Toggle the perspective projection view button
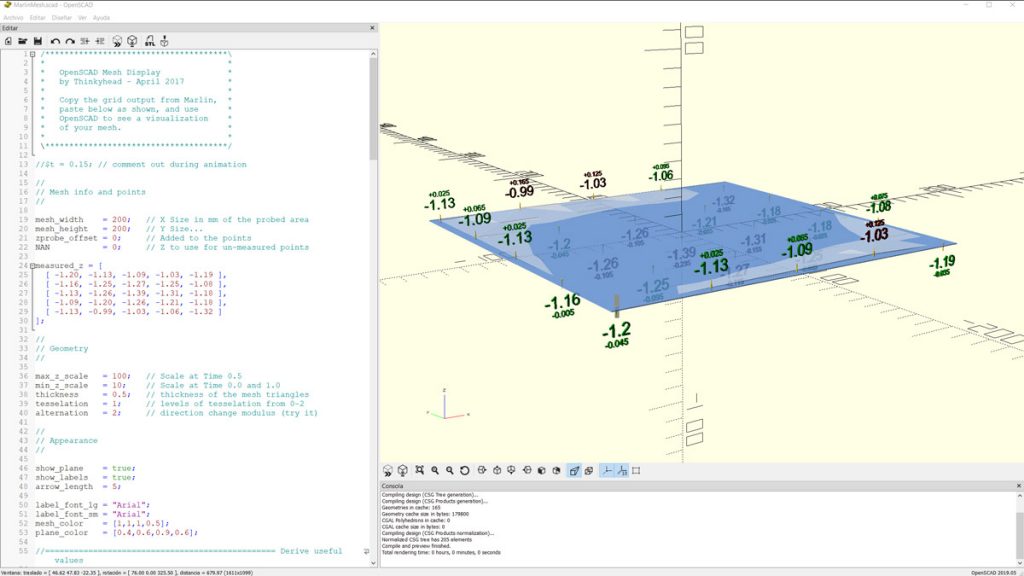The width and height of the screenshot is (1024, 576). (x=574, y=470)
